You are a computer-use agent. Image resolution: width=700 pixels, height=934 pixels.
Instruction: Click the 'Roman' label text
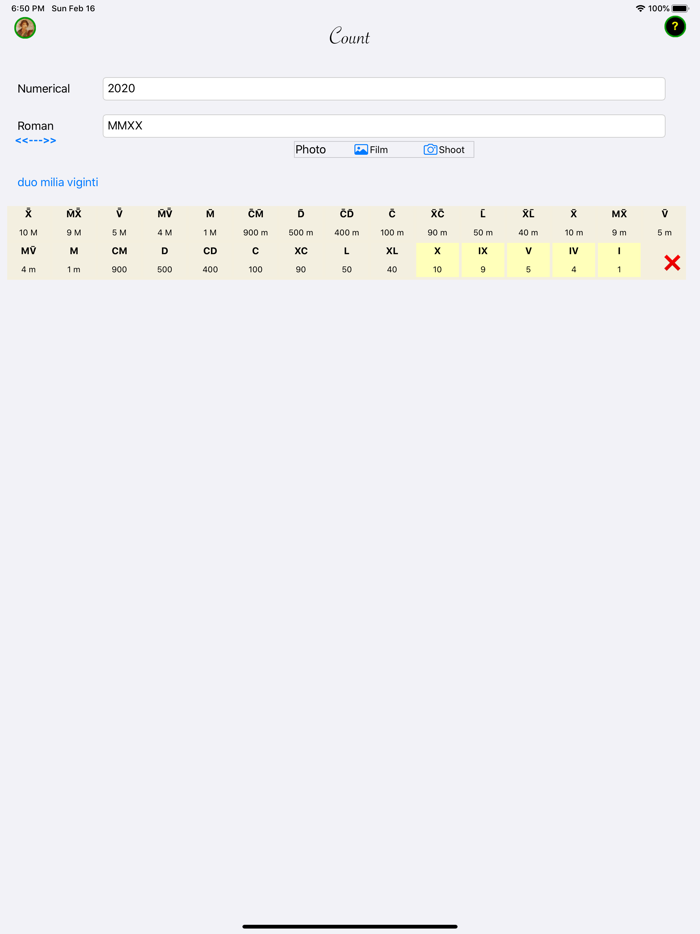(x=35, y=126)
